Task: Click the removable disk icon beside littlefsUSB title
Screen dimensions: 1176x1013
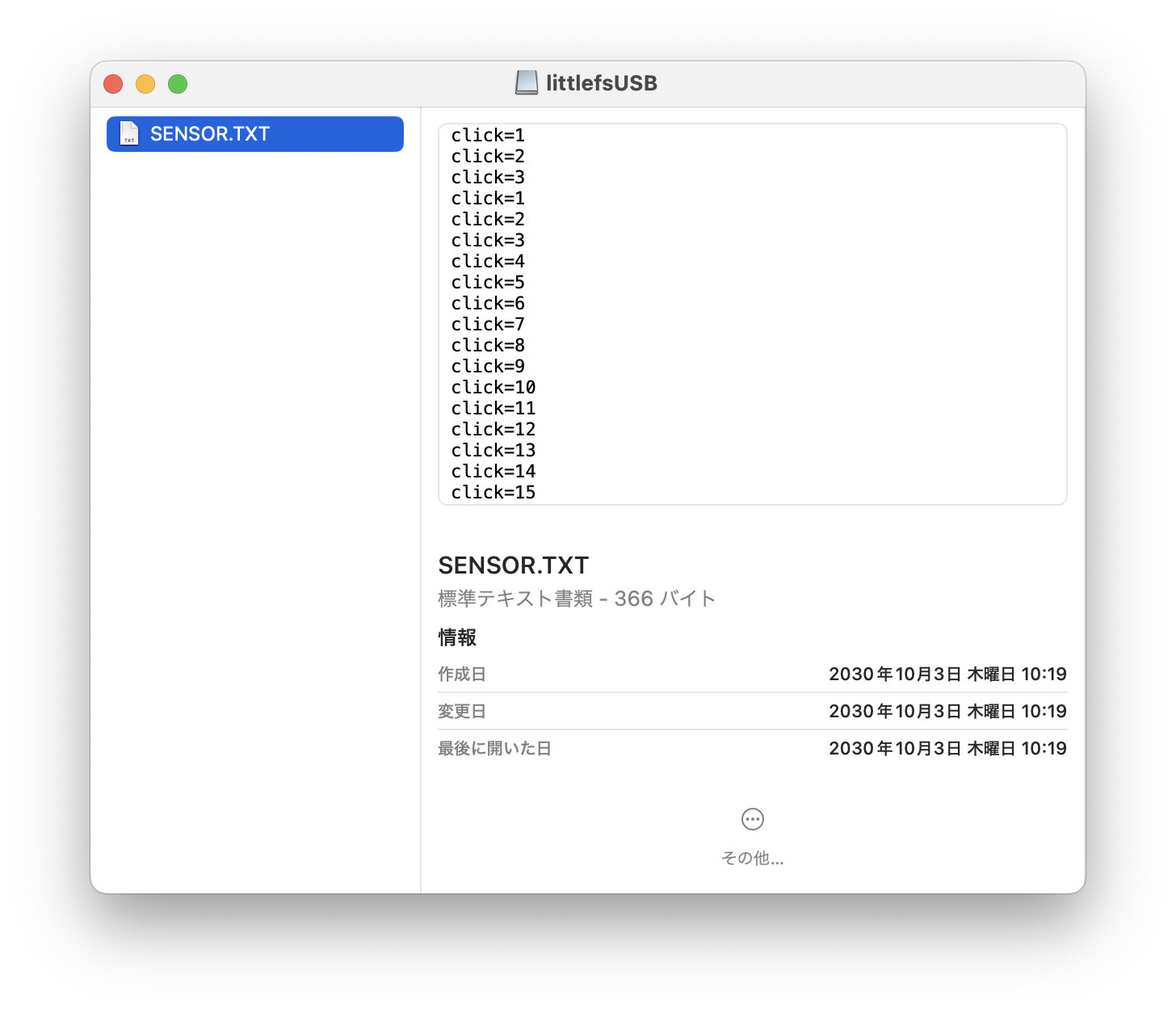Action: (x=527, y=82)
